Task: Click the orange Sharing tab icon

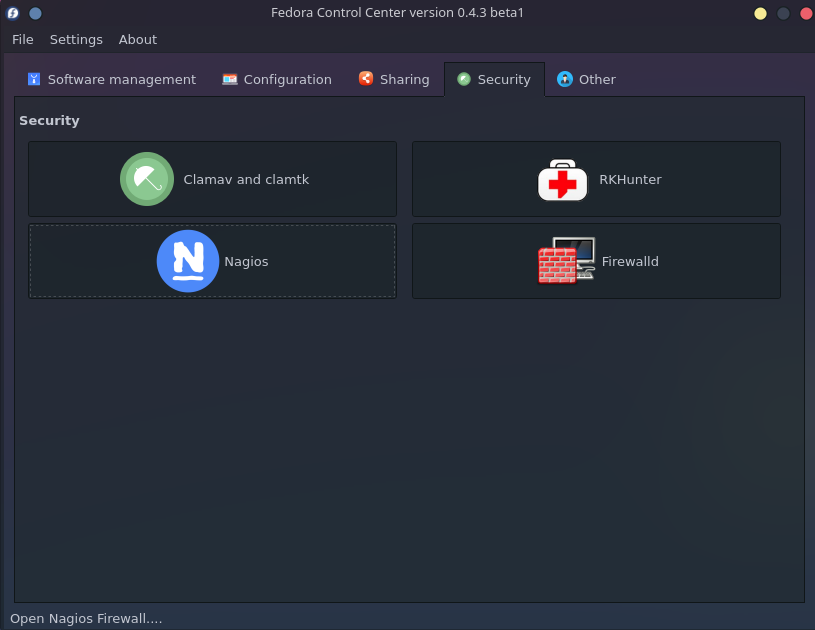Action: pyautogui.click(x=366, y=78)
